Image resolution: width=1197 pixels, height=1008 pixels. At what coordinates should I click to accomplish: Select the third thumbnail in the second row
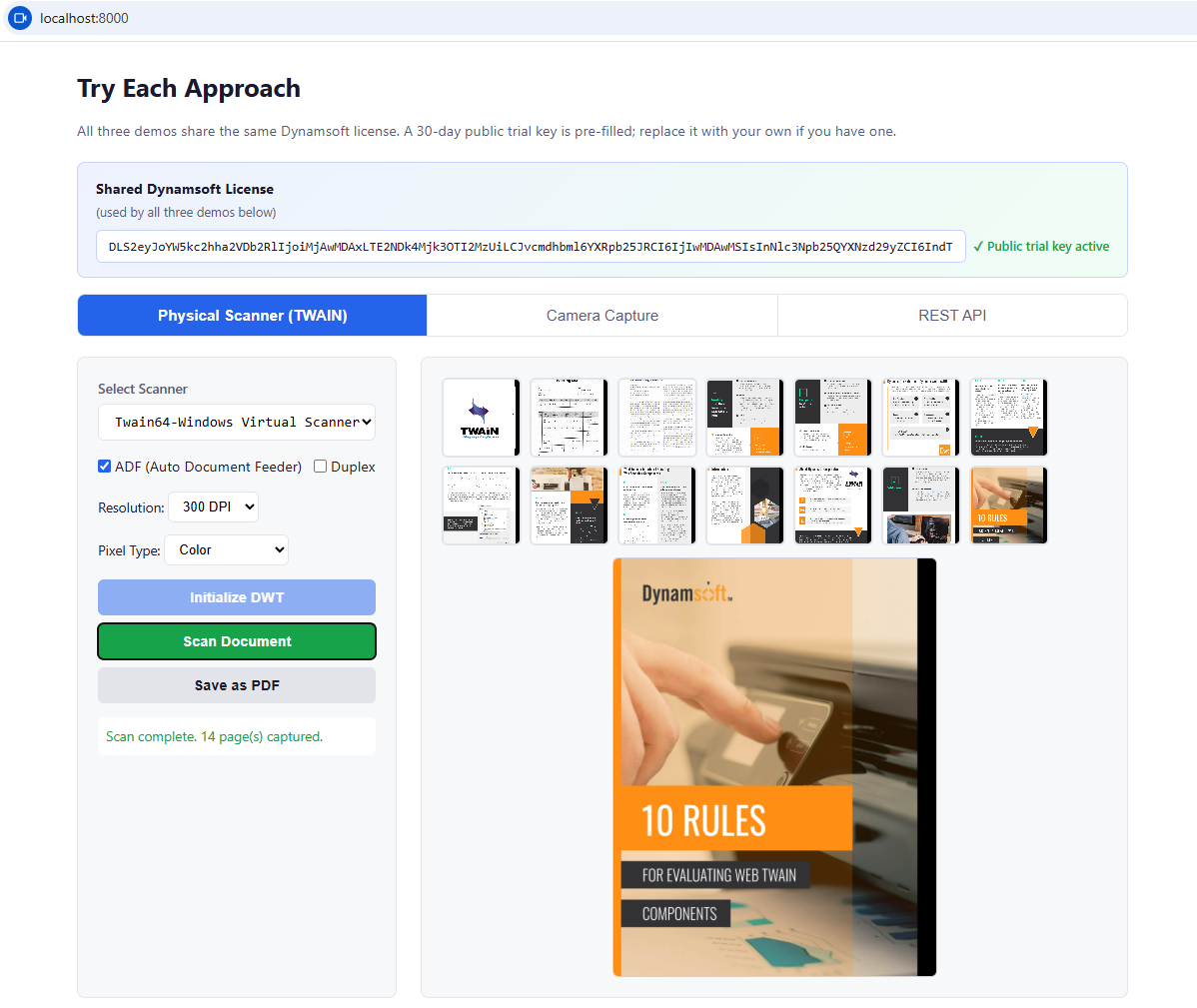656,505
